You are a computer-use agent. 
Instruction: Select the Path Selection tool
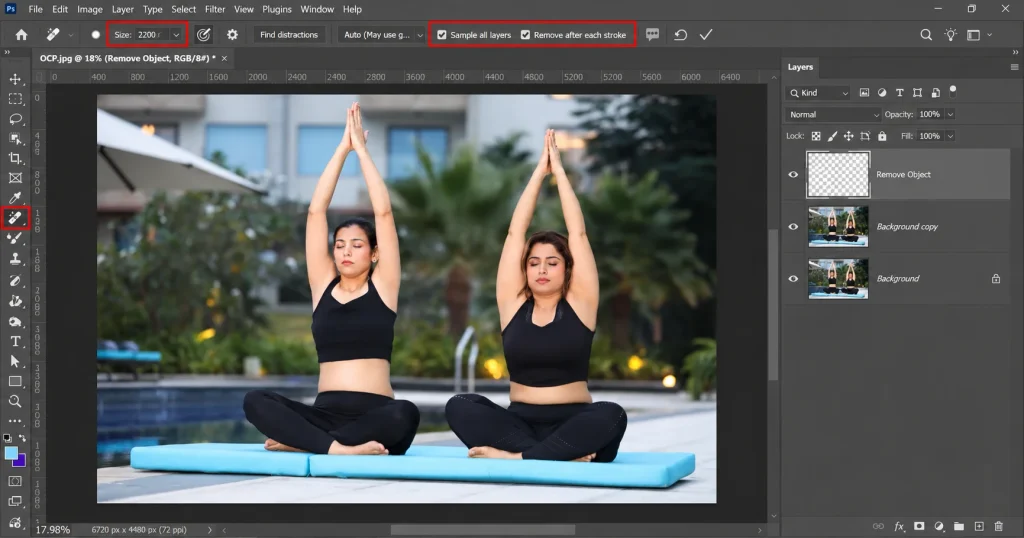(15, 361)
